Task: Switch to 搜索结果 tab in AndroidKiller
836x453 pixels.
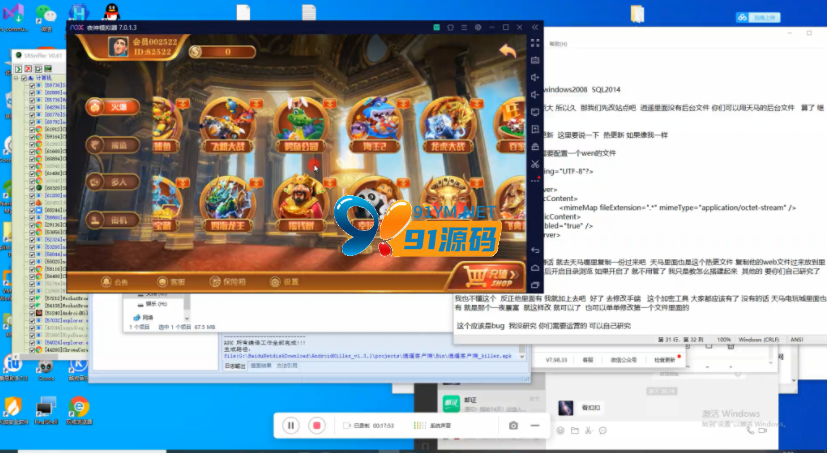Action: coord(261,366)
